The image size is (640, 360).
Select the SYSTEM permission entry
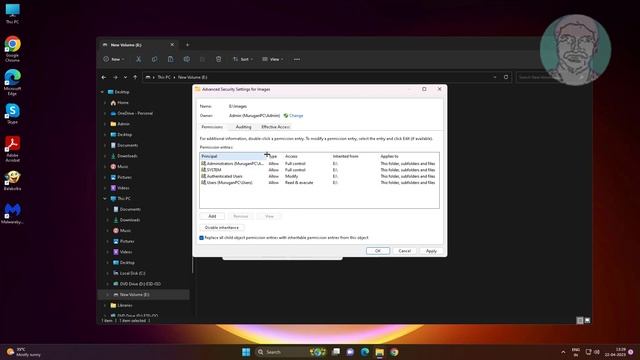pos(319,170)
